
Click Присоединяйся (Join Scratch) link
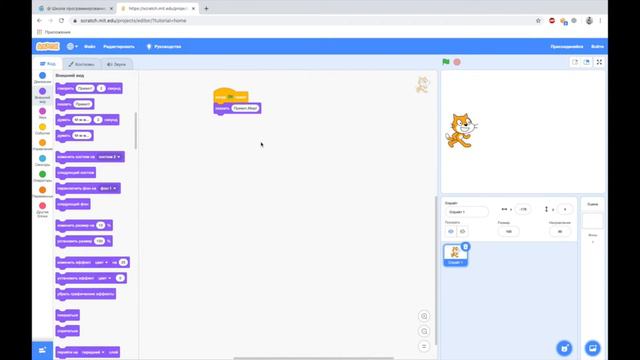click(567, 47)
